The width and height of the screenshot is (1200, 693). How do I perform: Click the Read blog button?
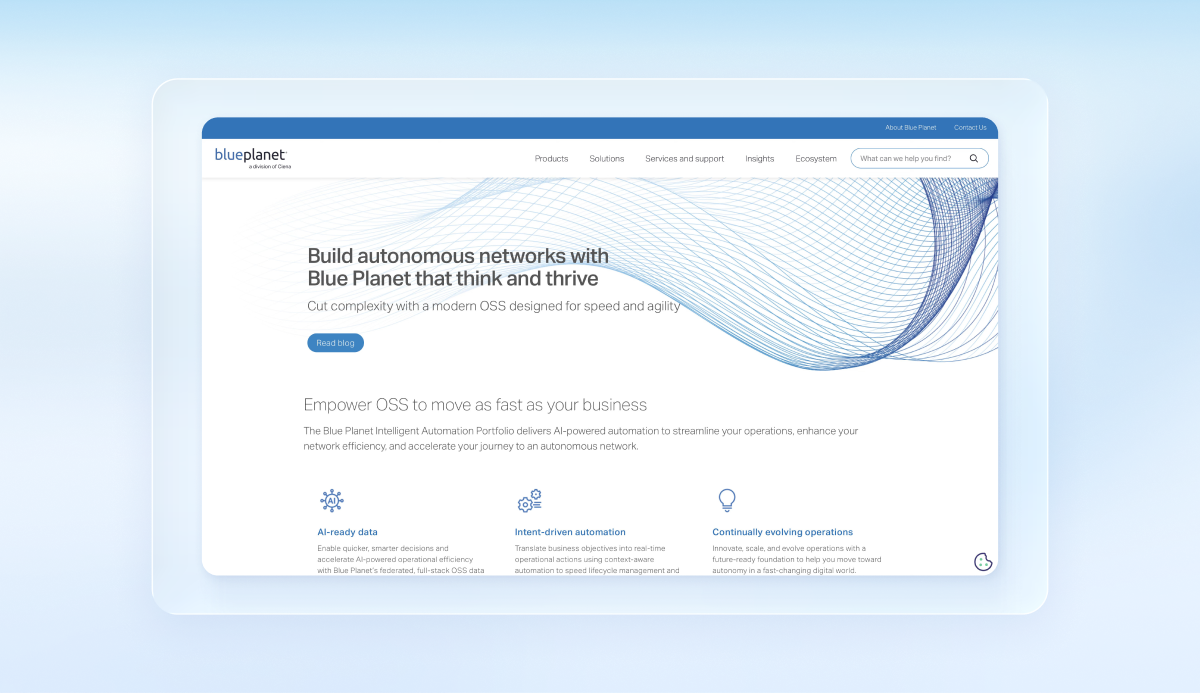335,343
